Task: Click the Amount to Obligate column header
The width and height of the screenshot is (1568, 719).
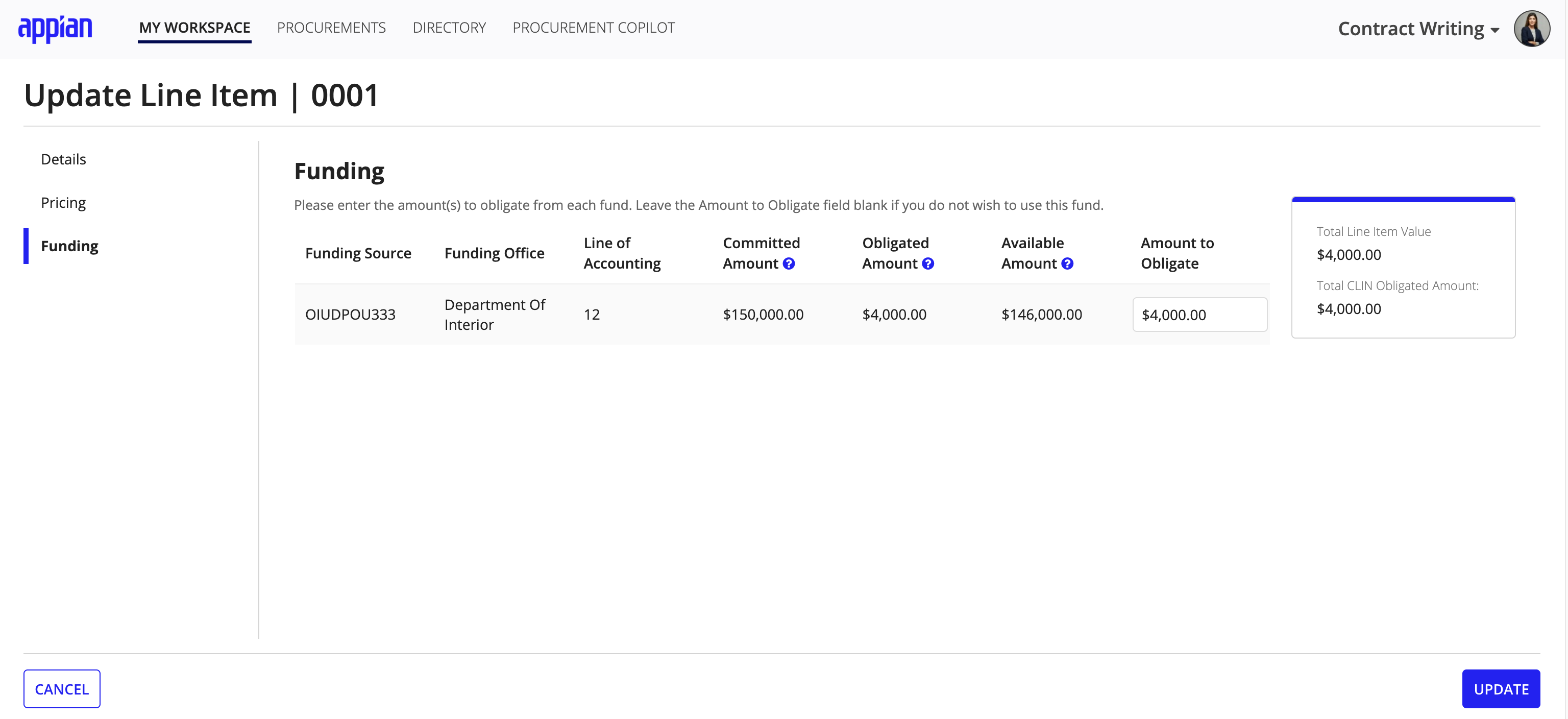Action: pos(1177,253)
